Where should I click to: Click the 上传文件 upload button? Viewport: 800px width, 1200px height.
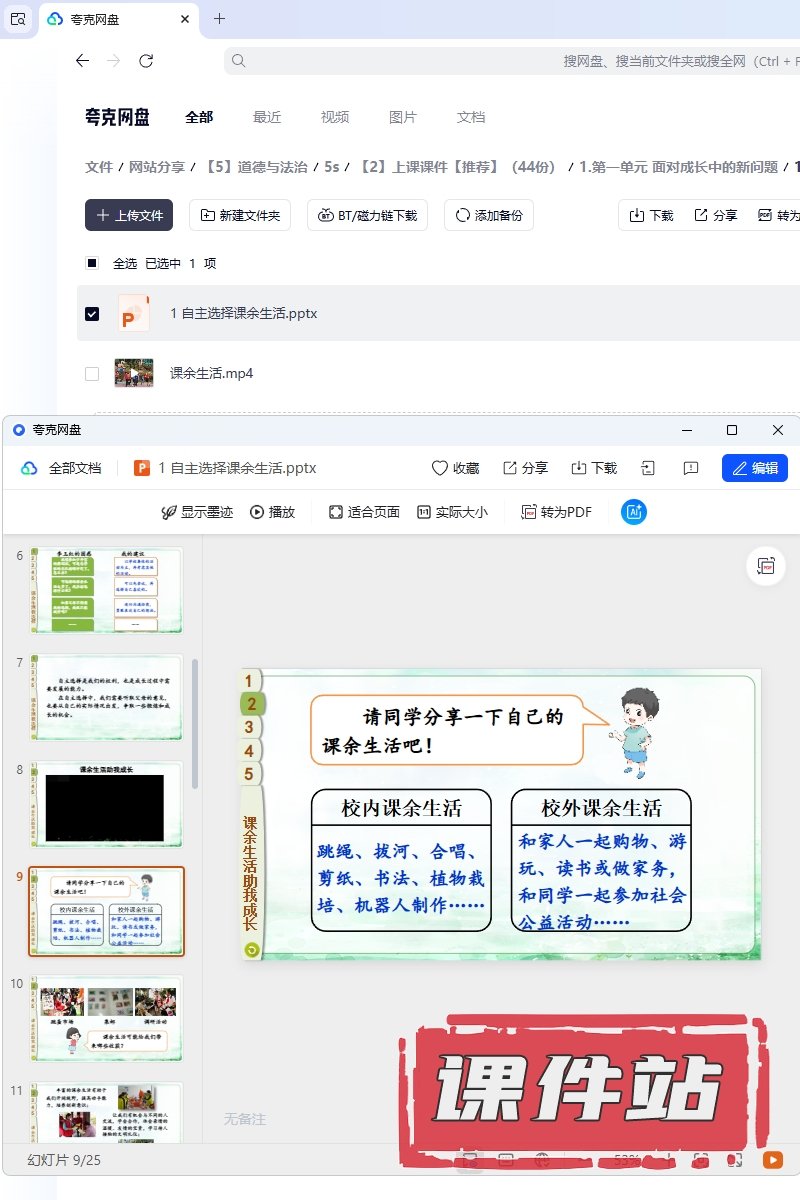[x=129, y=215]
